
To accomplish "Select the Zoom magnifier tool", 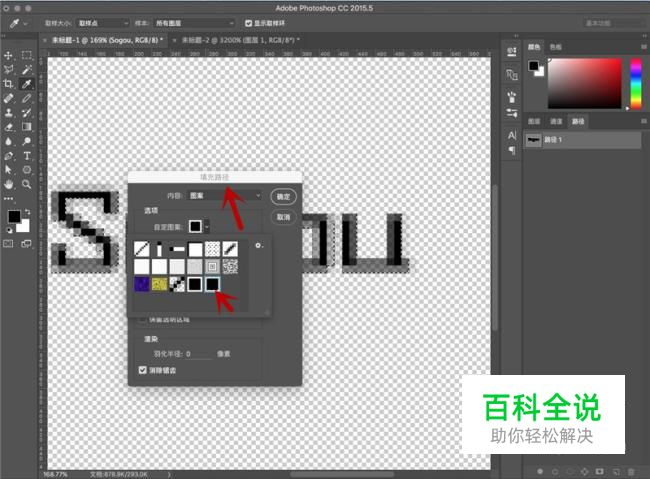I will tap(27, 184).
